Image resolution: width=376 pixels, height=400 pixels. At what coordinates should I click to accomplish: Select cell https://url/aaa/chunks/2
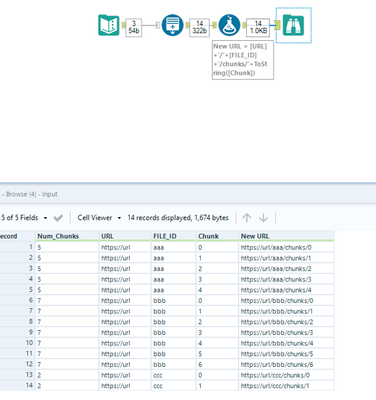click(286, 269)
